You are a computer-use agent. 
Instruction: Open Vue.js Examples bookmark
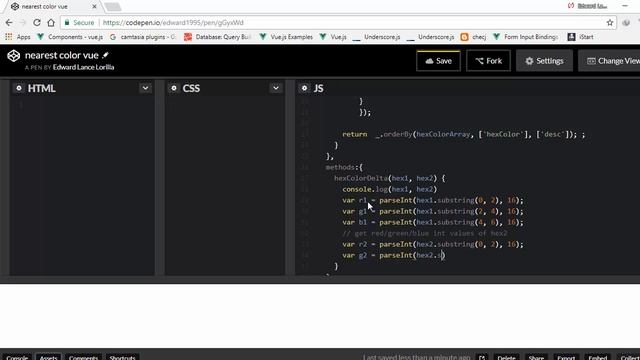click(286, 37)
